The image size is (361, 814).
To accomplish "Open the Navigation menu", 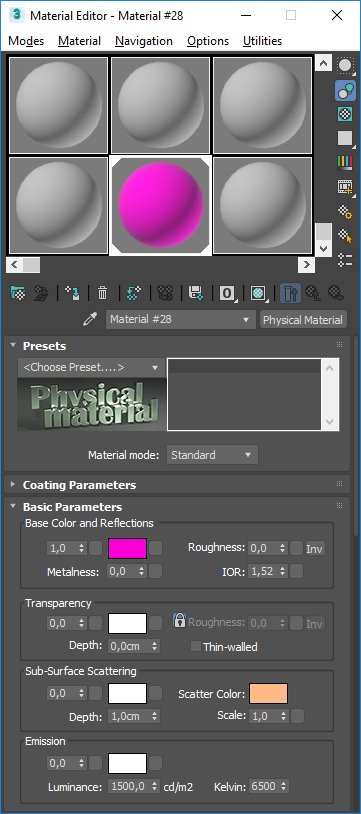I will (144, 41).
